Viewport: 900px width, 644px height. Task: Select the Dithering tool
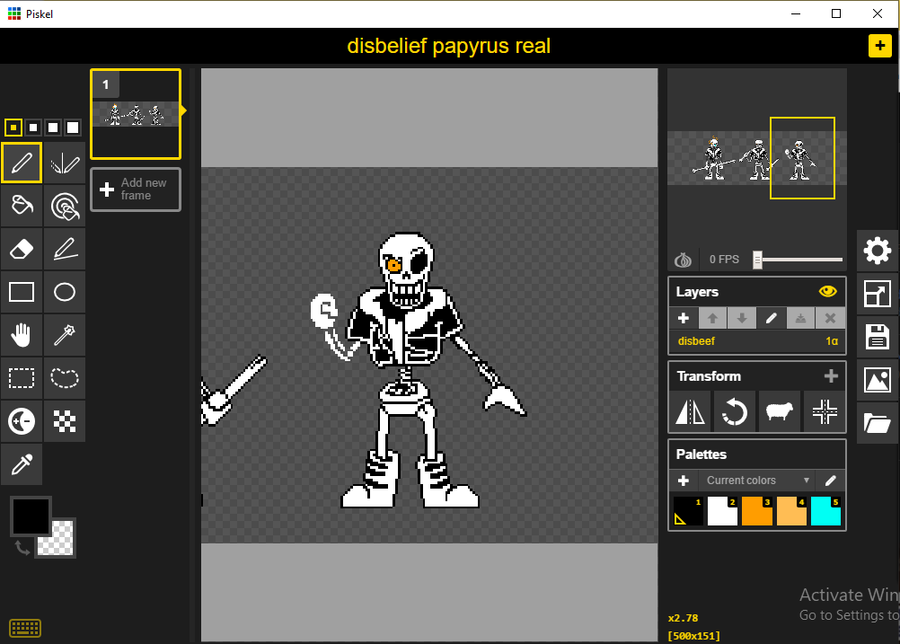(63, 421)
